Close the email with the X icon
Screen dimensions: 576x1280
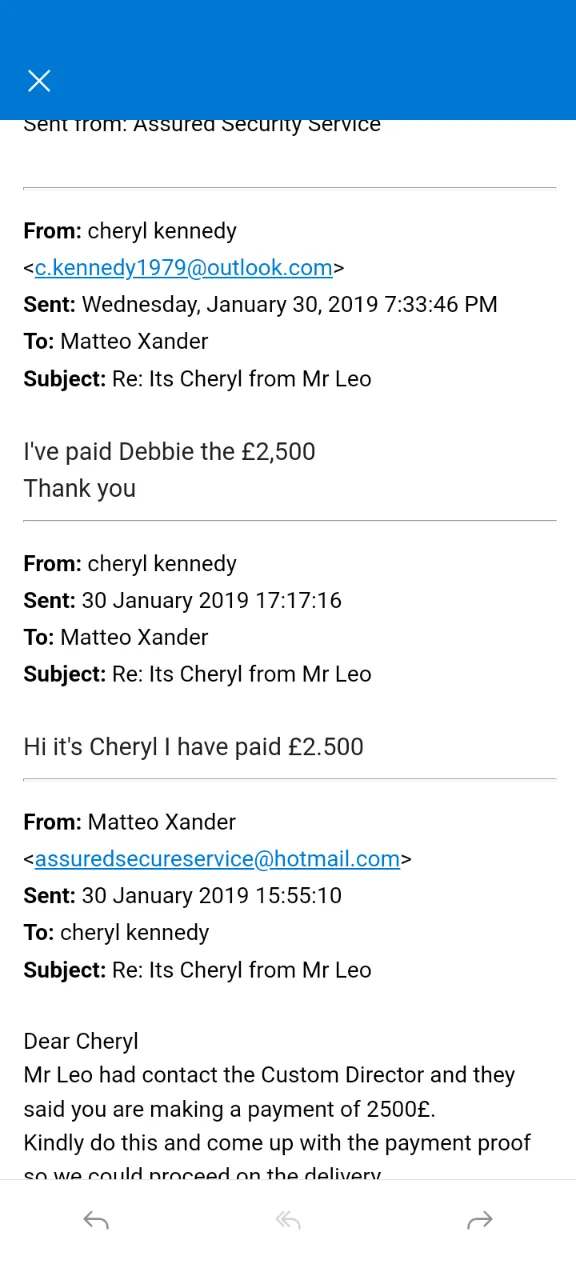coord(39,81)
